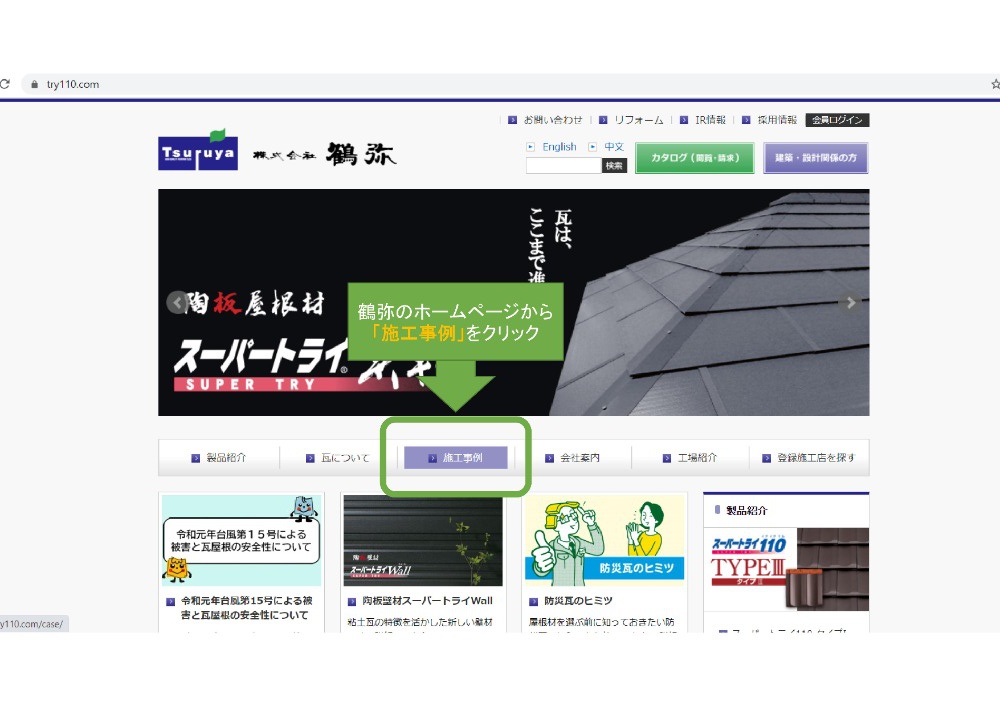
Task: Open 防災瓦のヒミツ title link
Action: pos(578,601)
